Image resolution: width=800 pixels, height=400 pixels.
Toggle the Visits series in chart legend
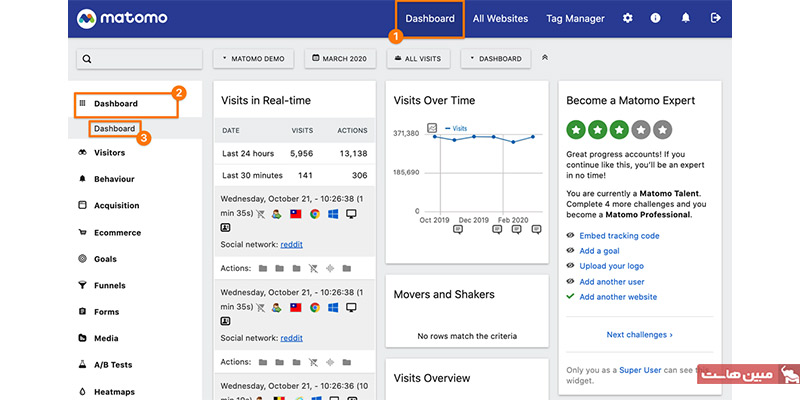(x=455, y=128)
